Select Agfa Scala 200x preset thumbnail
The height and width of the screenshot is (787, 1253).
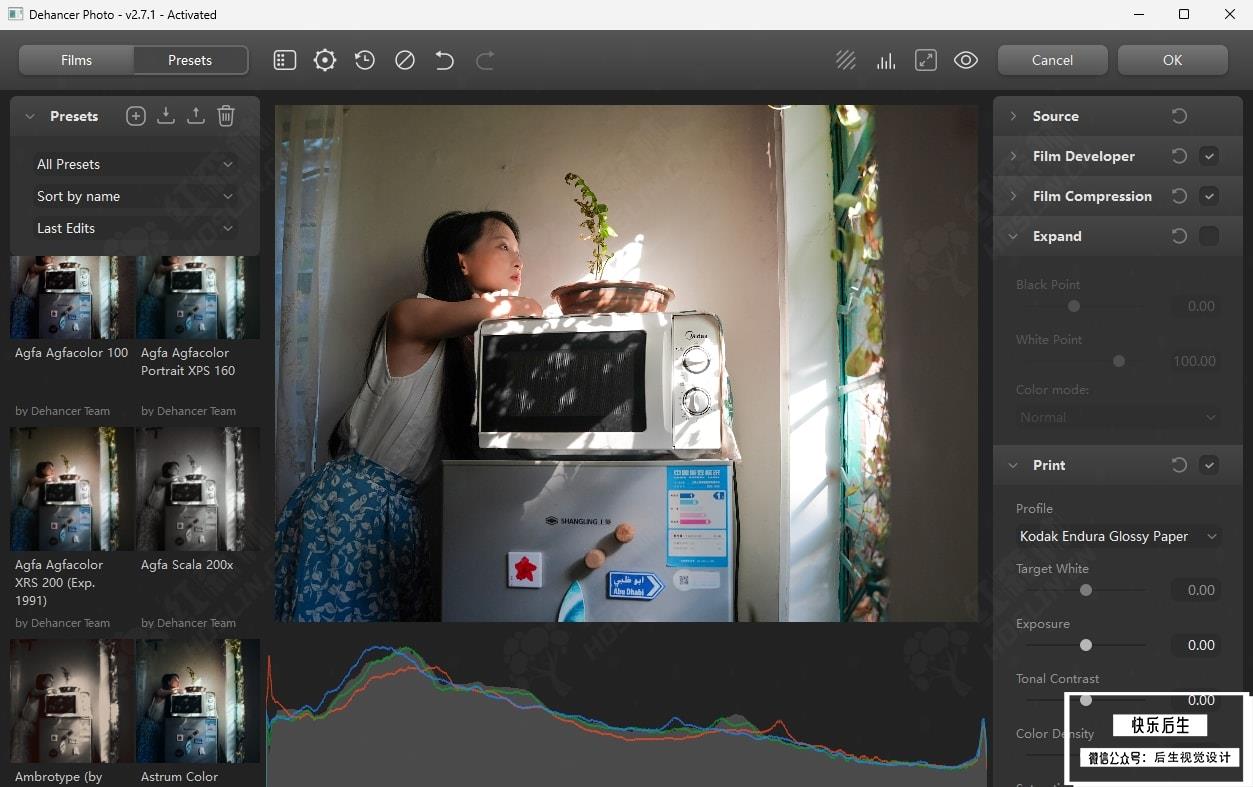pos(198,489)
